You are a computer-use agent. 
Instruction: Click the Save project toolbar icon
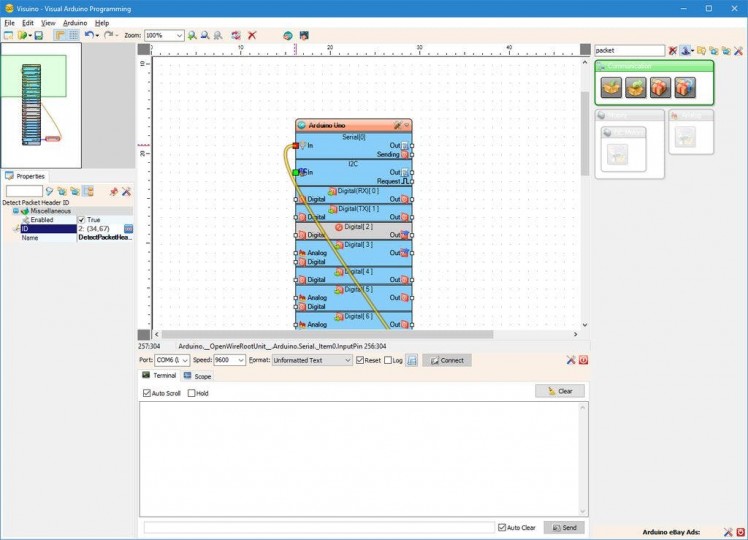[38, 35]
